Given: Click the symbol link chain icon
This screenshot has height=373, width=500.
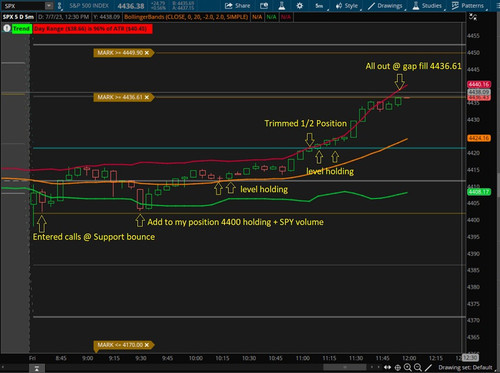Looking at the screenshot, I should pos(60,6).
